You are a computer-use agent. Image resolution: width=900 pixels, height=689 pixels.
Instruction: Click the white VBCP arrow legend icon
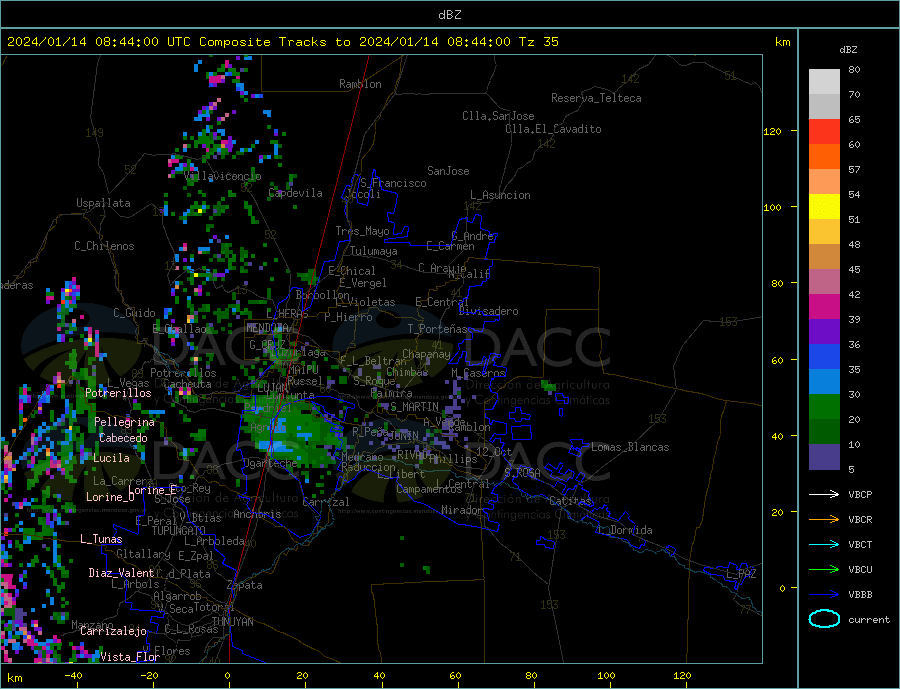(824, 494)
